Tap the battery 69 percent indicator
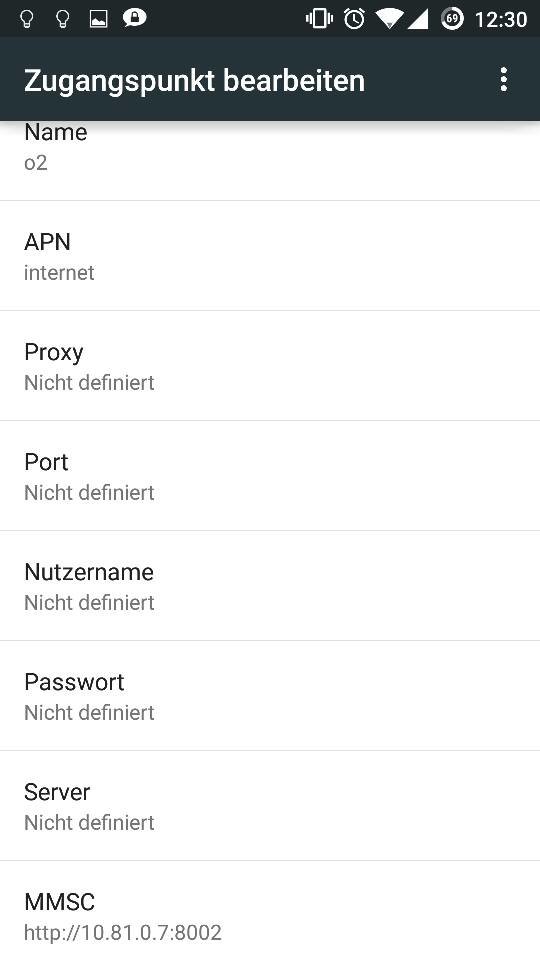 [x=452, y=19]
